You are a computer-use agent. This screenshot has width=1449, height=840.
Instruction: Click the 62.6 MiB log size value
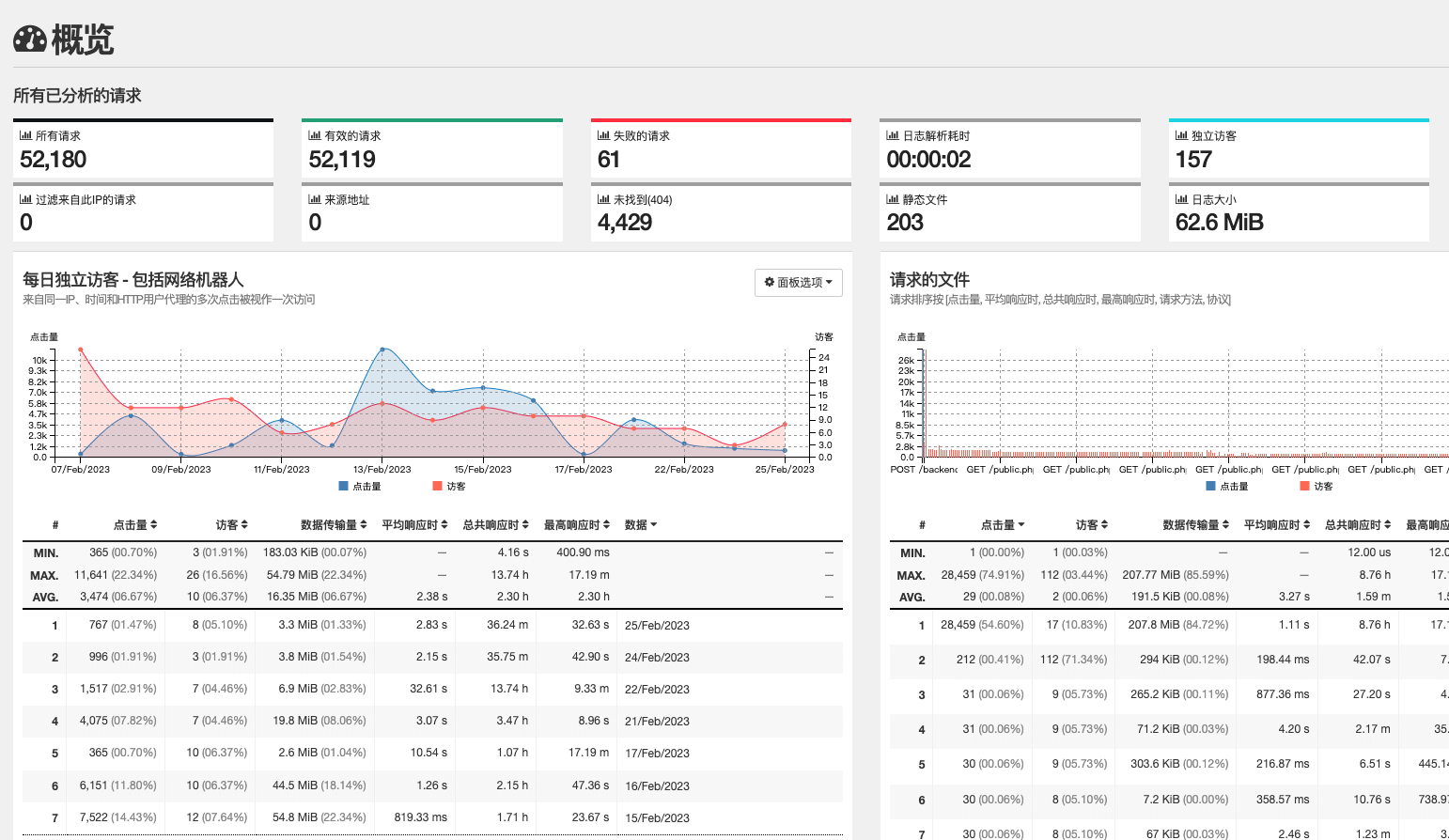1219,223
